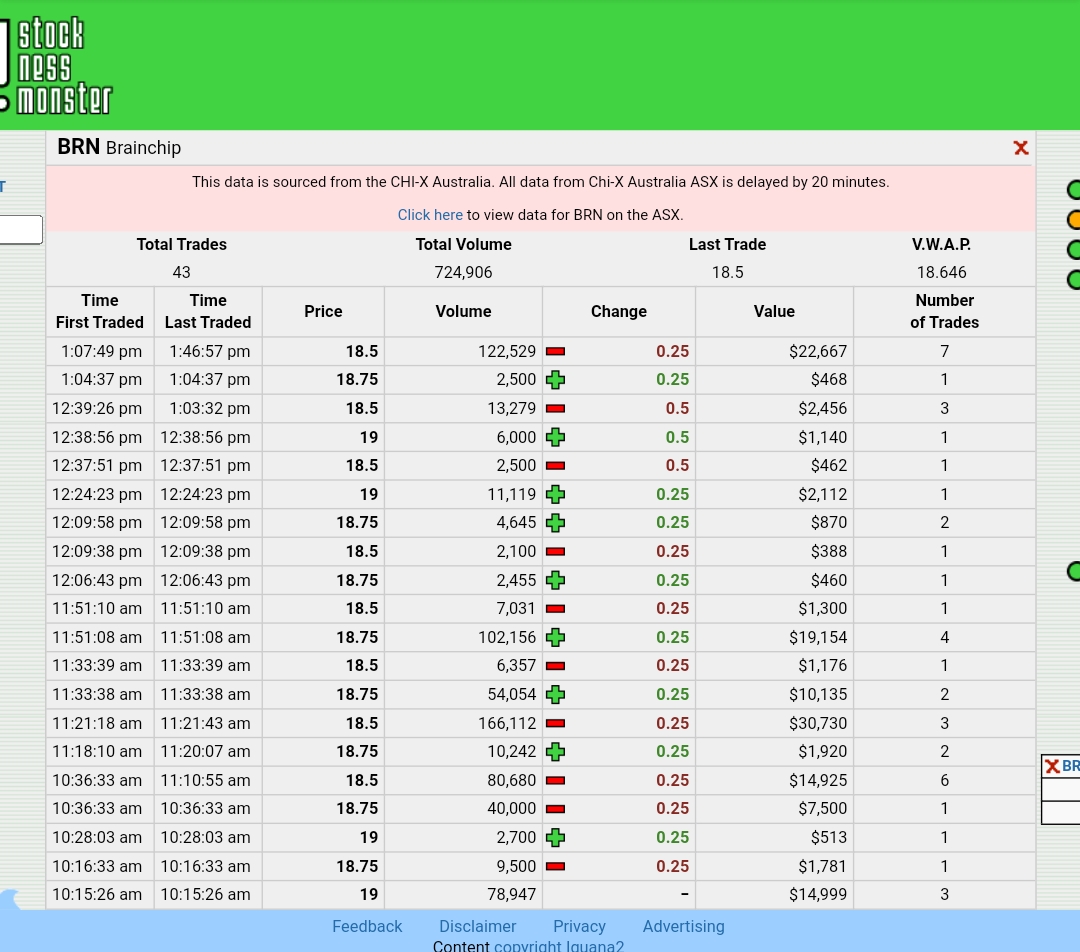The height and width of the screenshot is (952, 1080).
Task: Click the red minus icon in the 1:07:49 pm row
Action: [x=555, y=351]
